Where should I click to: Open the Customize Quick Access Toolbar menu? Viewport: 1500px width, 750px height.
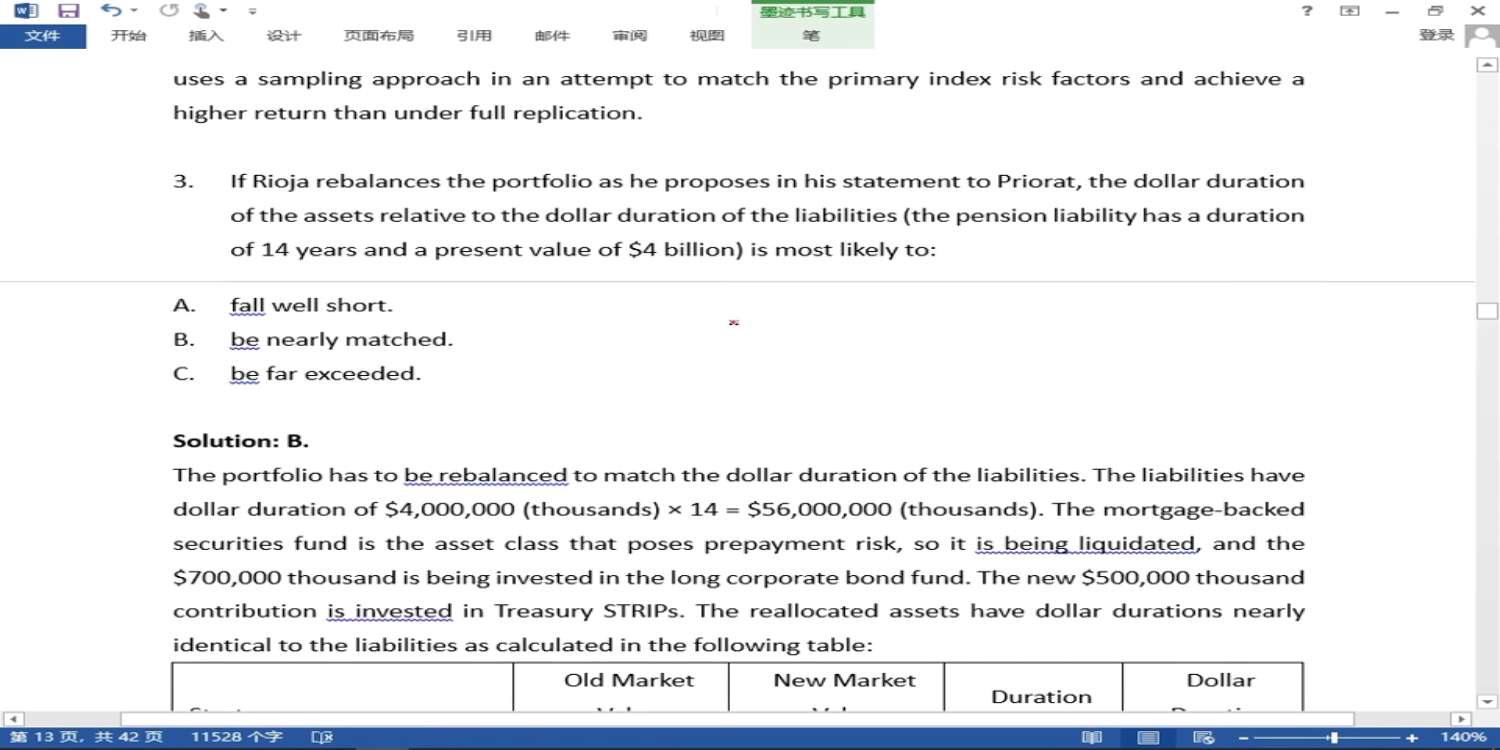(252, 11)
